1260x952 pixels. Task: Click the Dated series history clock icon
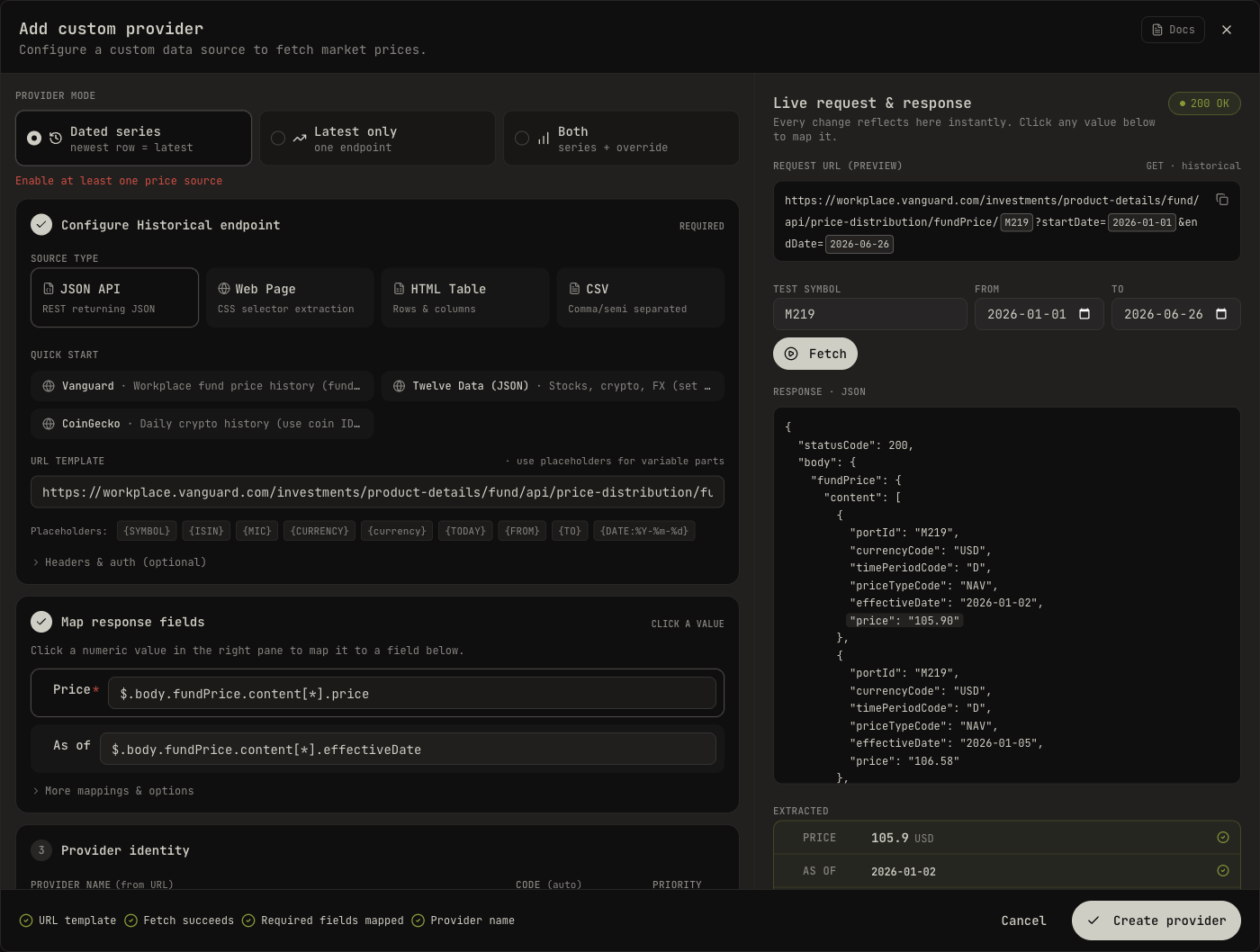tap(56, 139)
